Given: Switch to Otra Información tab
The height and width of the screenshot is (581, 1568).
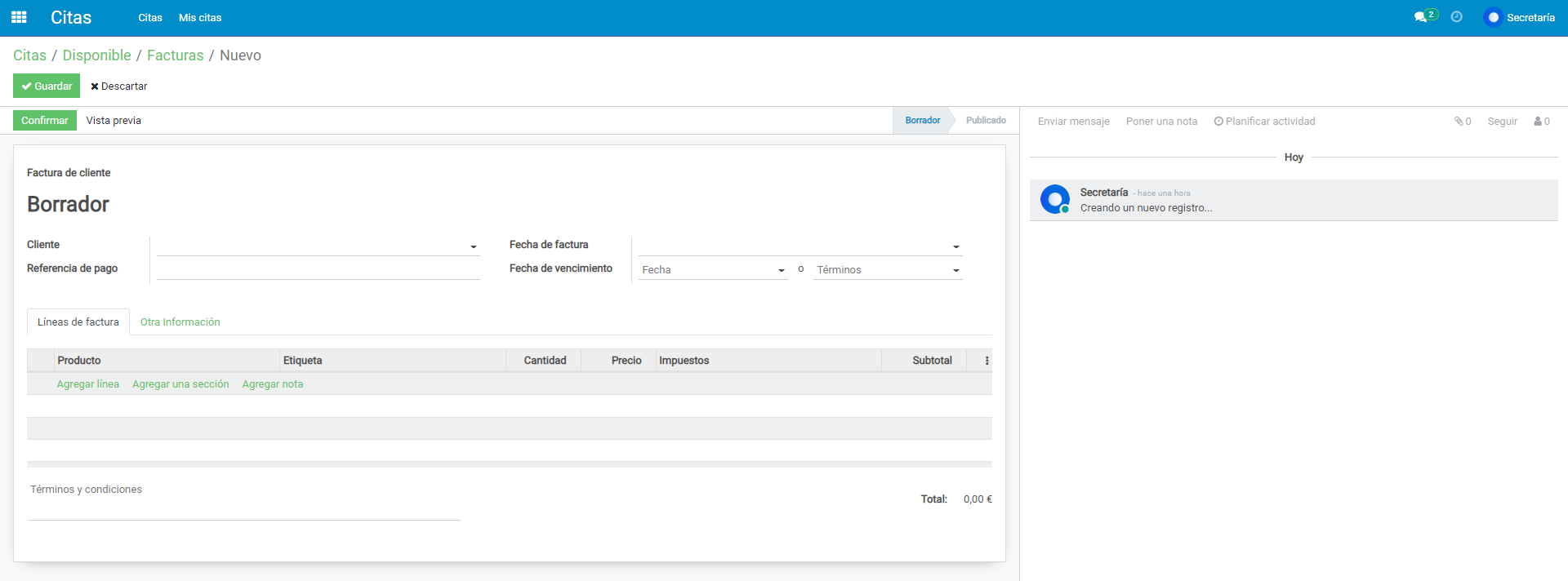Looking at the screenshot, I should (x=180, y=322).
